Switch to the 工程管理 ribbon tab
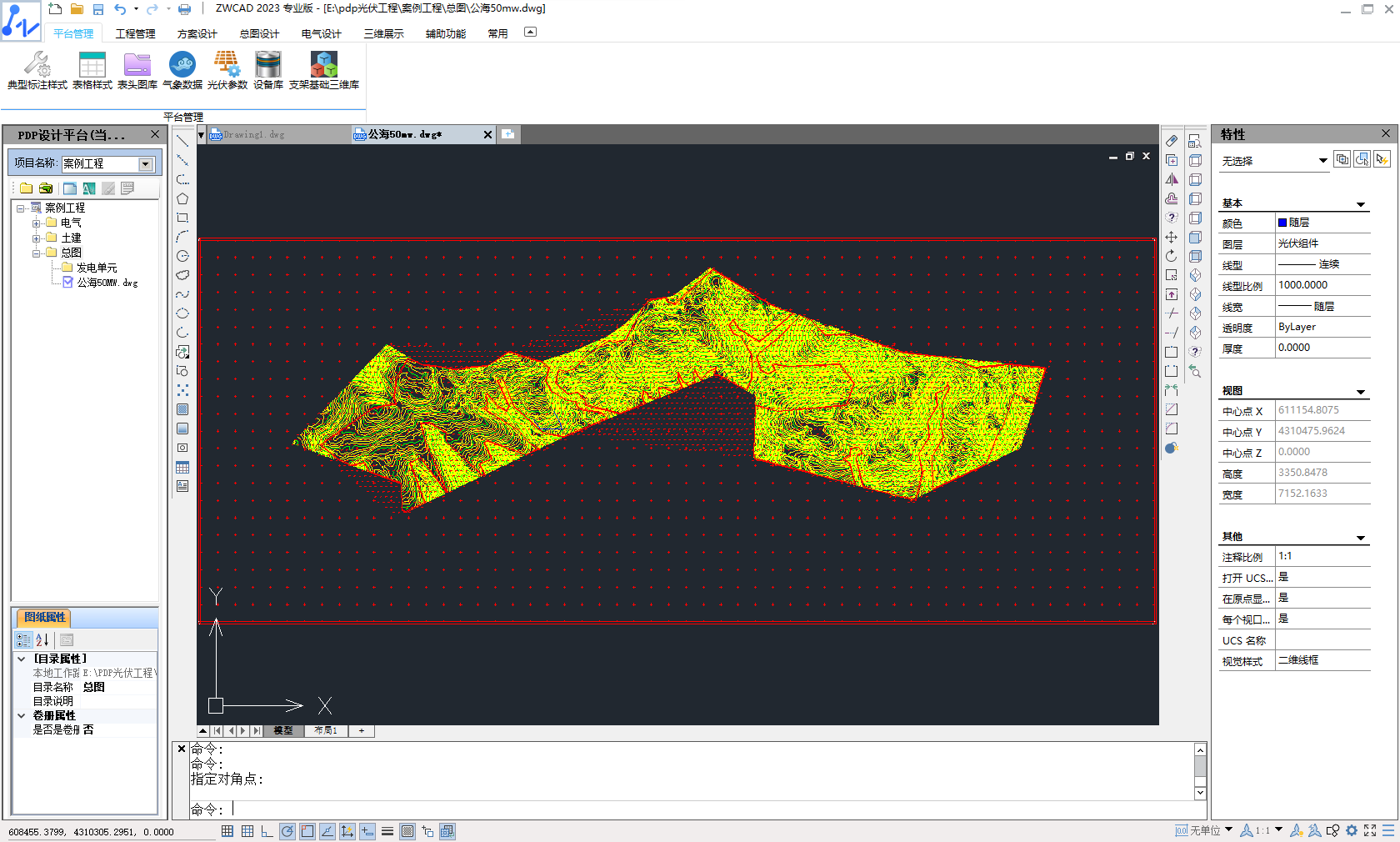 click(135, 34)
